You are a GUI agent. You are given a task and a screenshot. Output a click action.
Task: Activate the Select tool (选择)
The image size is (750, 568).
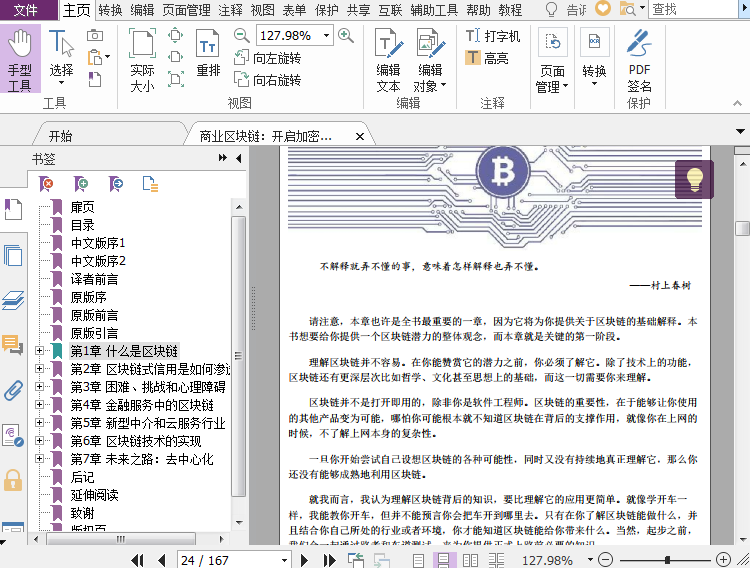(x=61, y=58)
